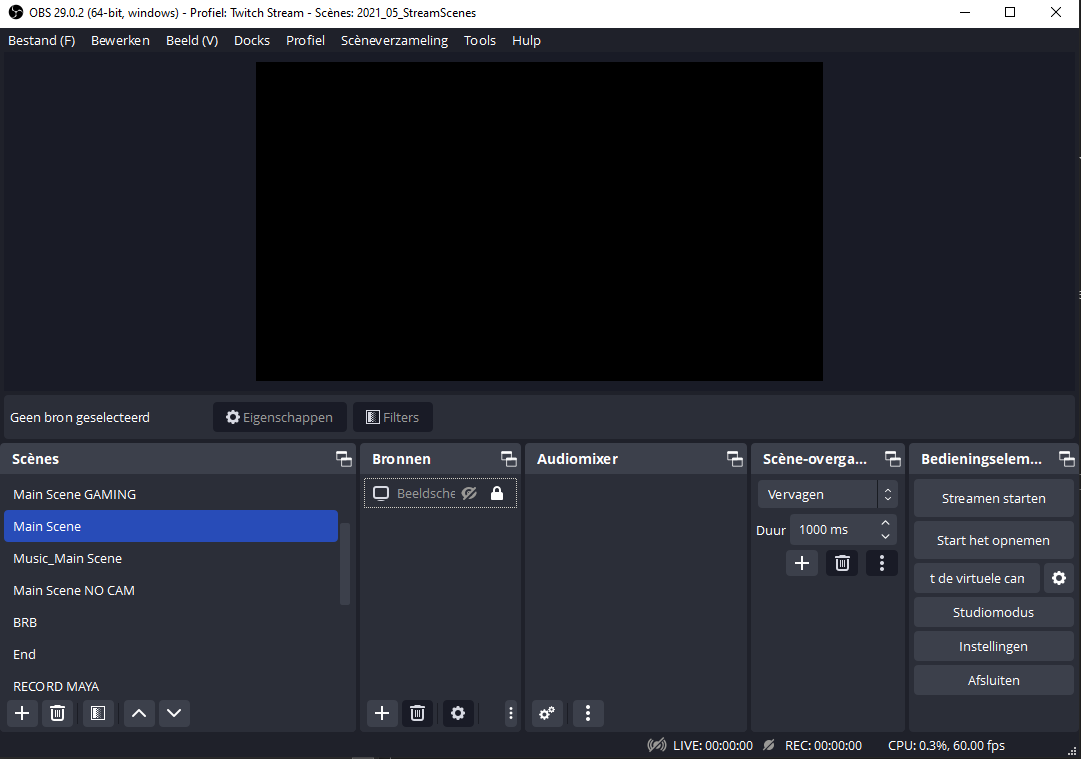This screenshot has width=1081, height=759.
Task: Select the Main Scene entry
Action: point(171,526)
